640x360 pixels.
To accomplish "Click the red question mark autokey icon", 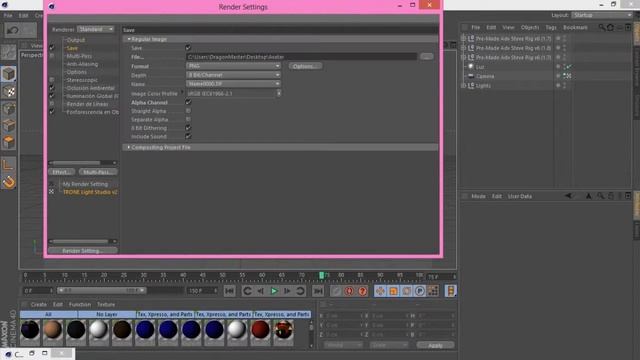I will [362, 291].
